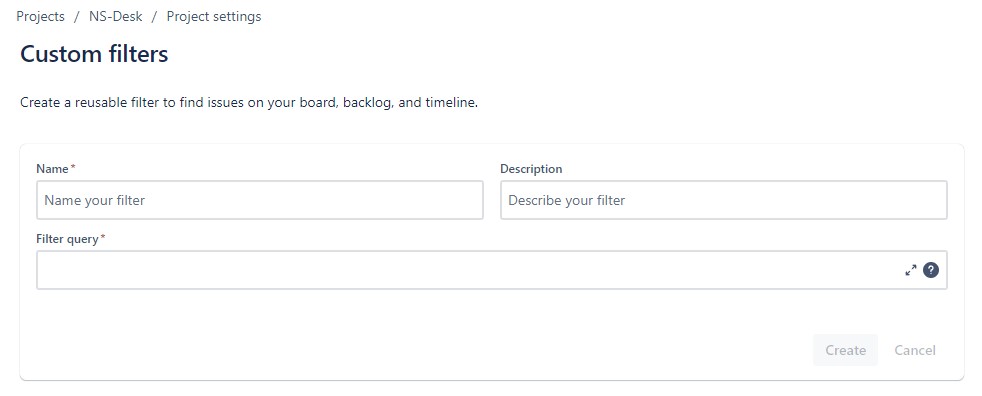Focus the Name your filter field
Viewport: 982px width, 396px height.
click(x=260, y=201)
